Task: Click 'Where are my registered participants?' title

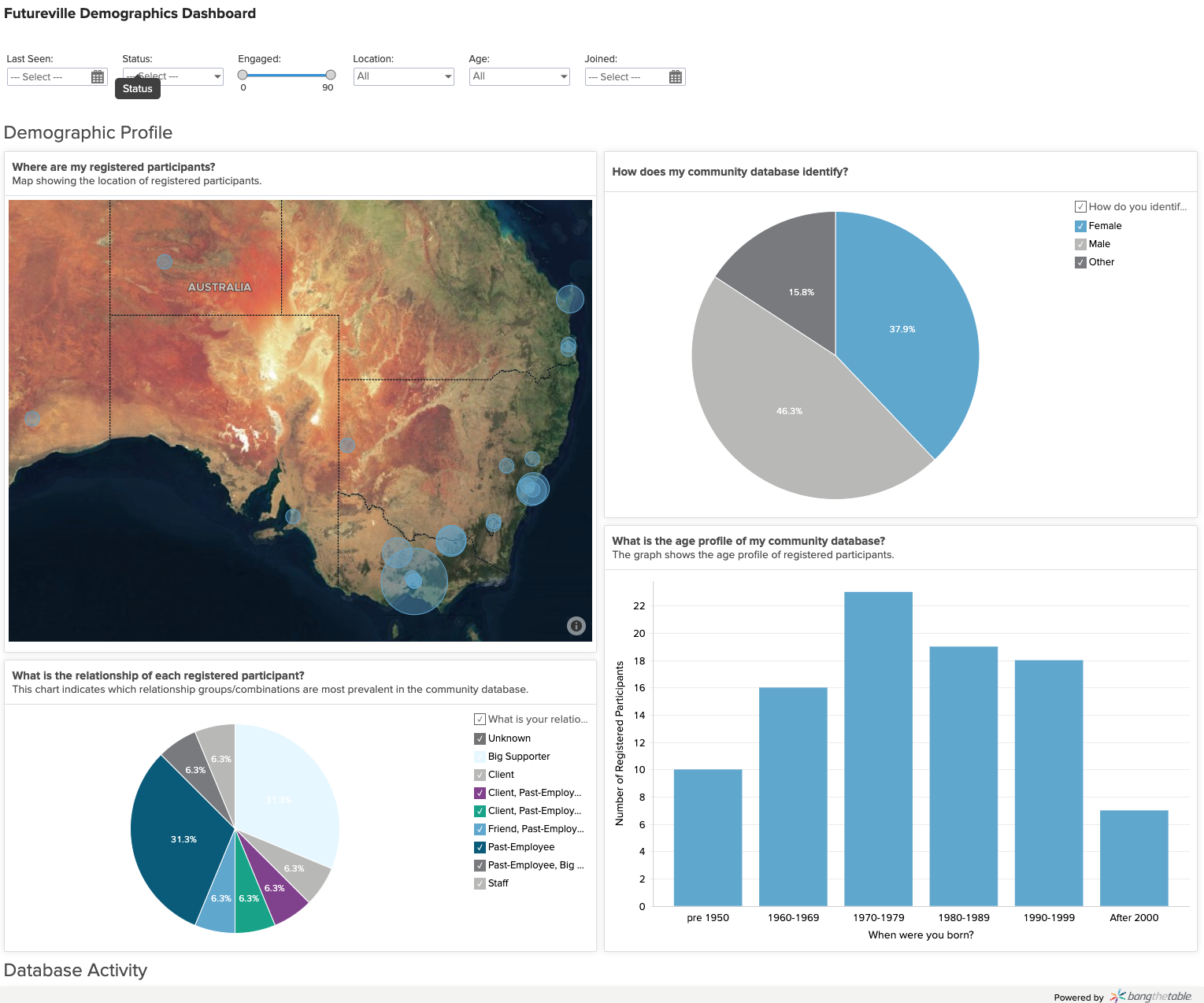Action: point(113,167)
